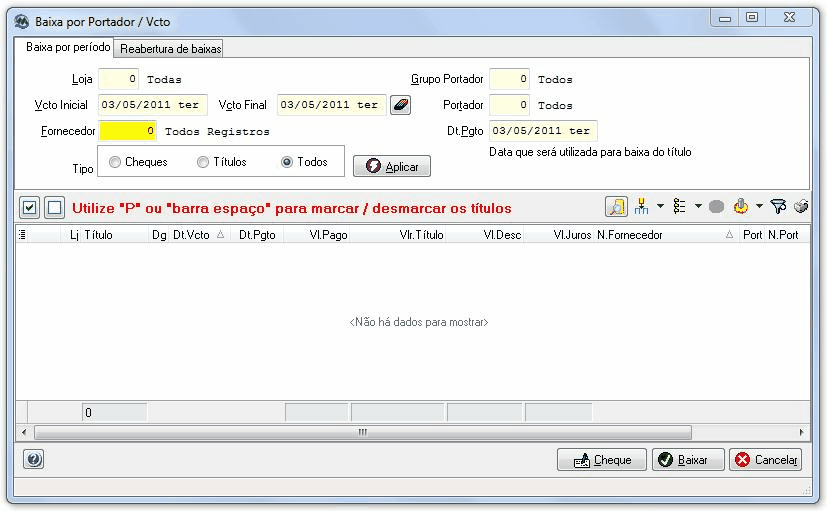Click the grouping tree icon in grid toolbar

[641, 206]
